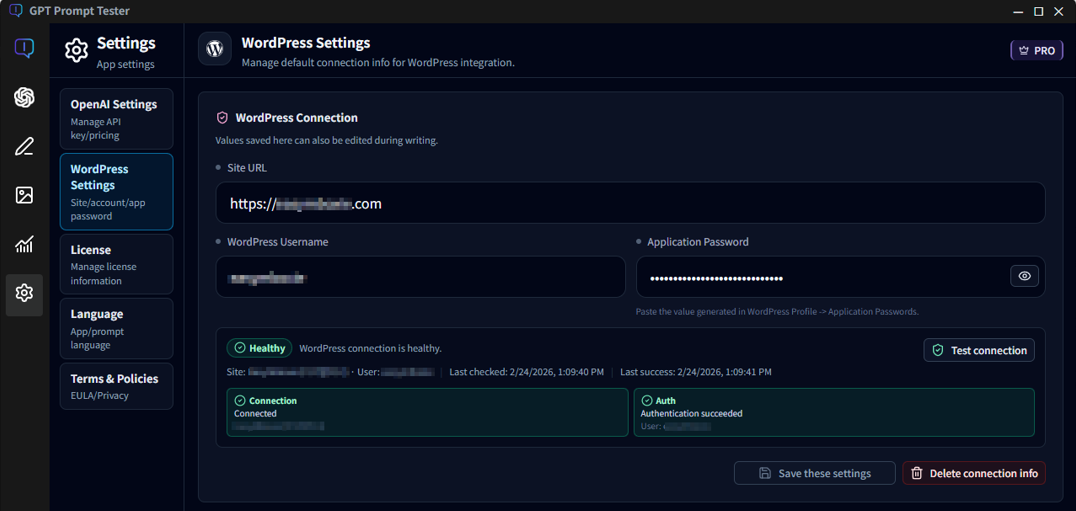The image size is (1076, 511).
Task: Click Delete connection info button
Action: point(974,473)
